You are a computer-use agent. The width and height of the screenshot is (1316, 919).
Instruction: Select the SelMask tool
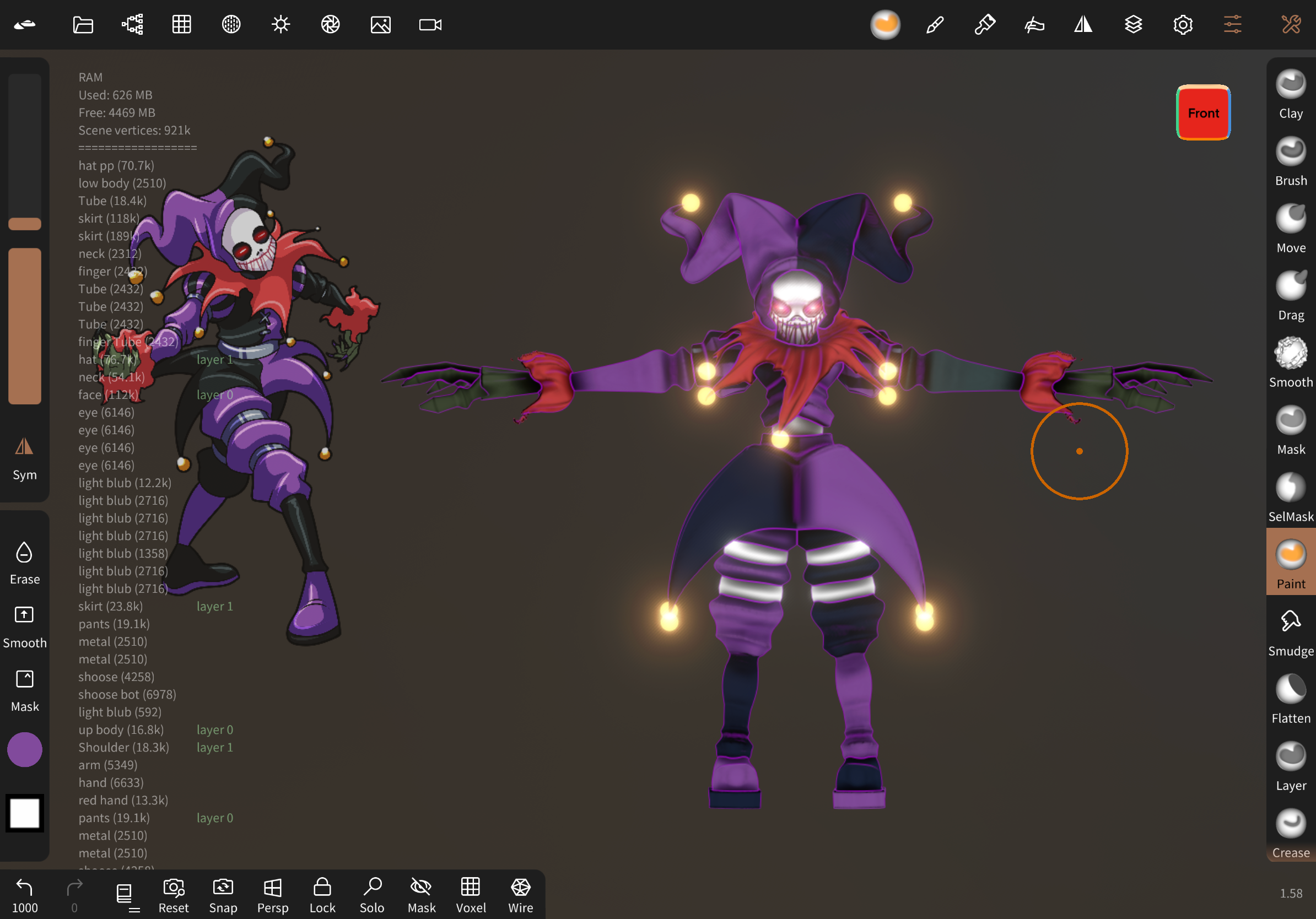pos(1291,497)
